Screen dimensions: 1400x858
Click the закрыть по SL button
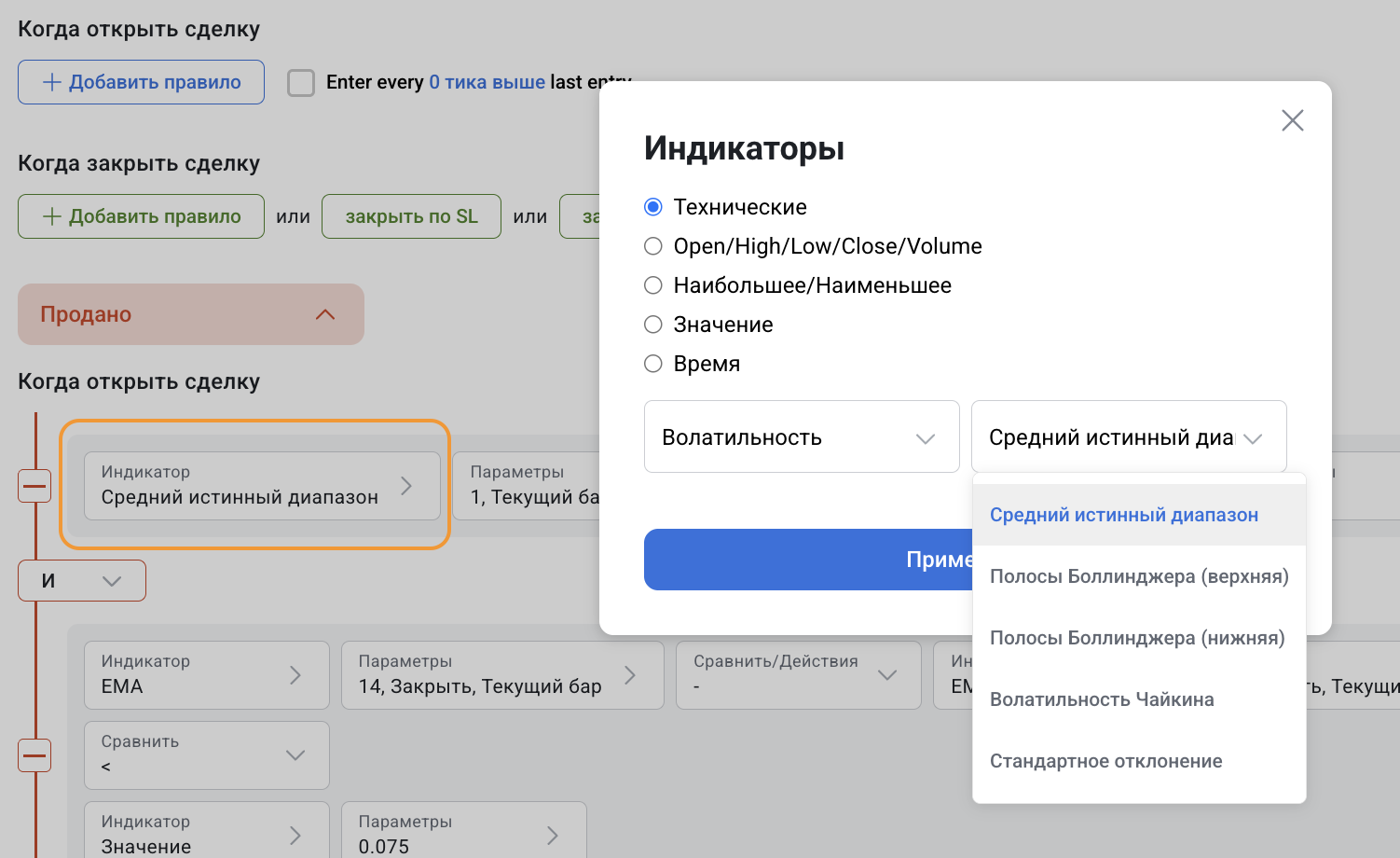(411, 216)
